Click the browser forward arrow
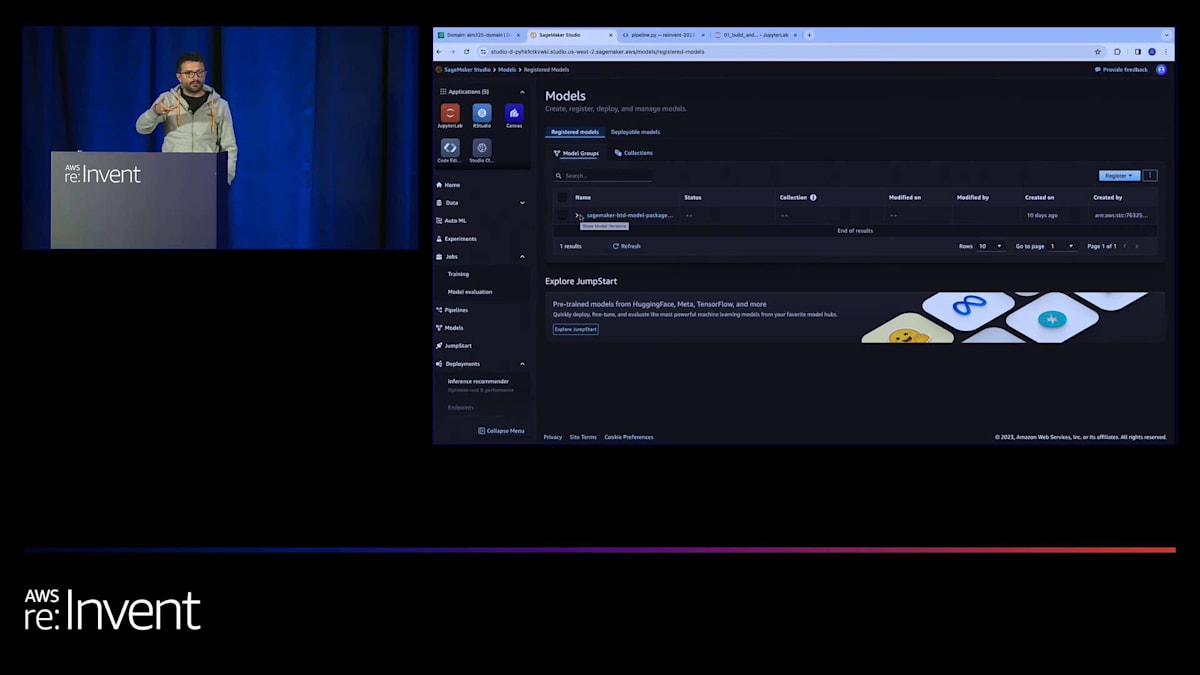 coord(452,51)
